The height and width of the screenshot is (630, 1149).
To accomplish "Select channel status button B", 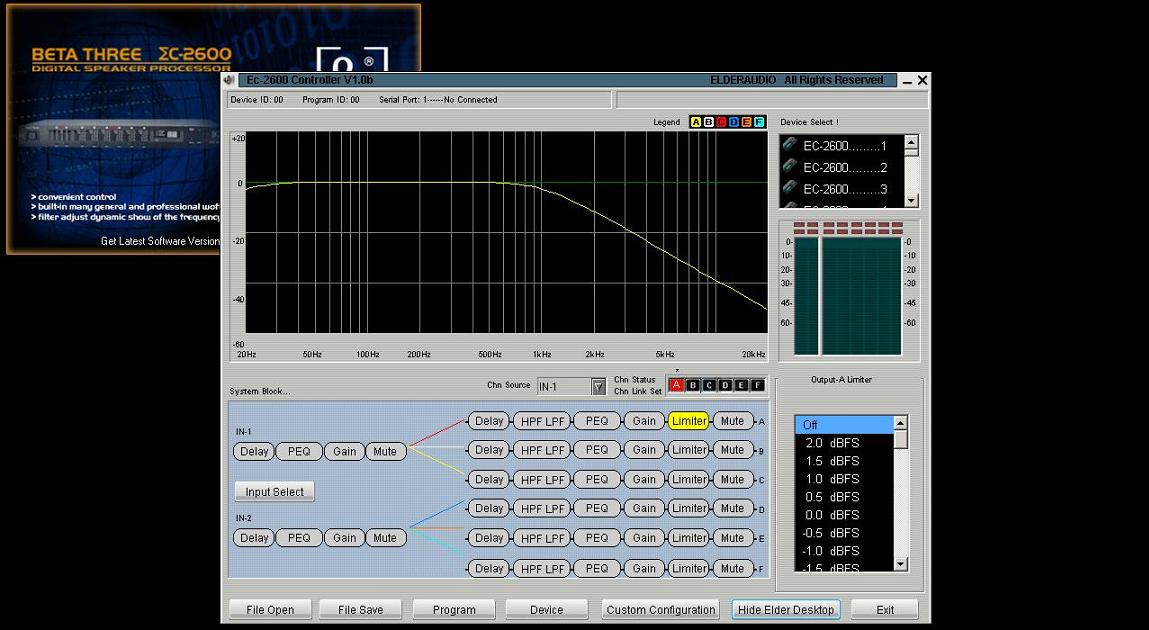I will (693, 385).
